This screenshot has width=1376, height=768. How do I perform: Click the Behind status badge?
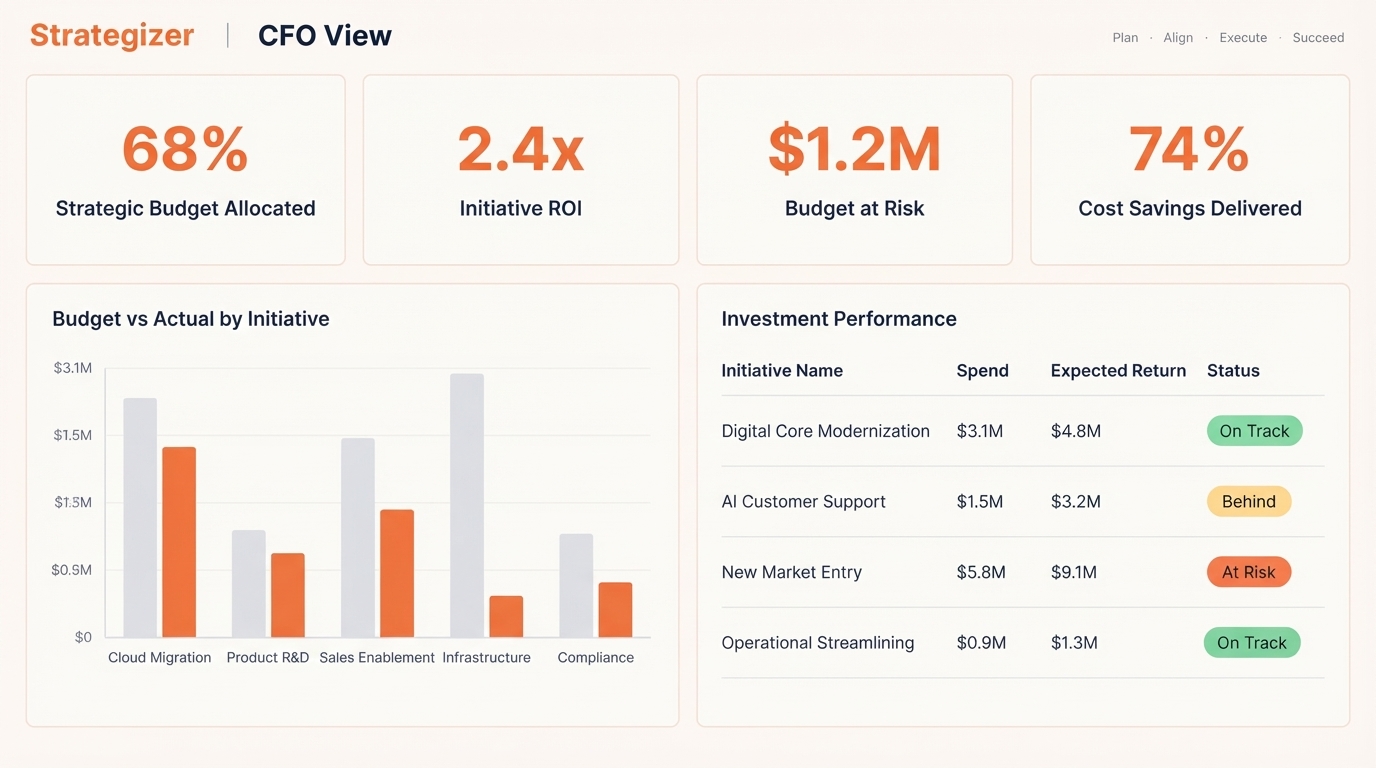coord(1249,502)
